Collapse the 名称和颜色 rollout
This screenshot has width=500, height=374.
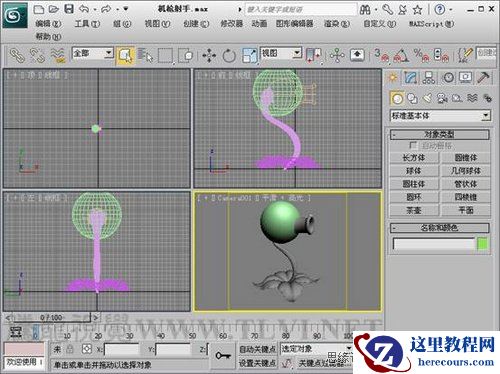point(440,228)
